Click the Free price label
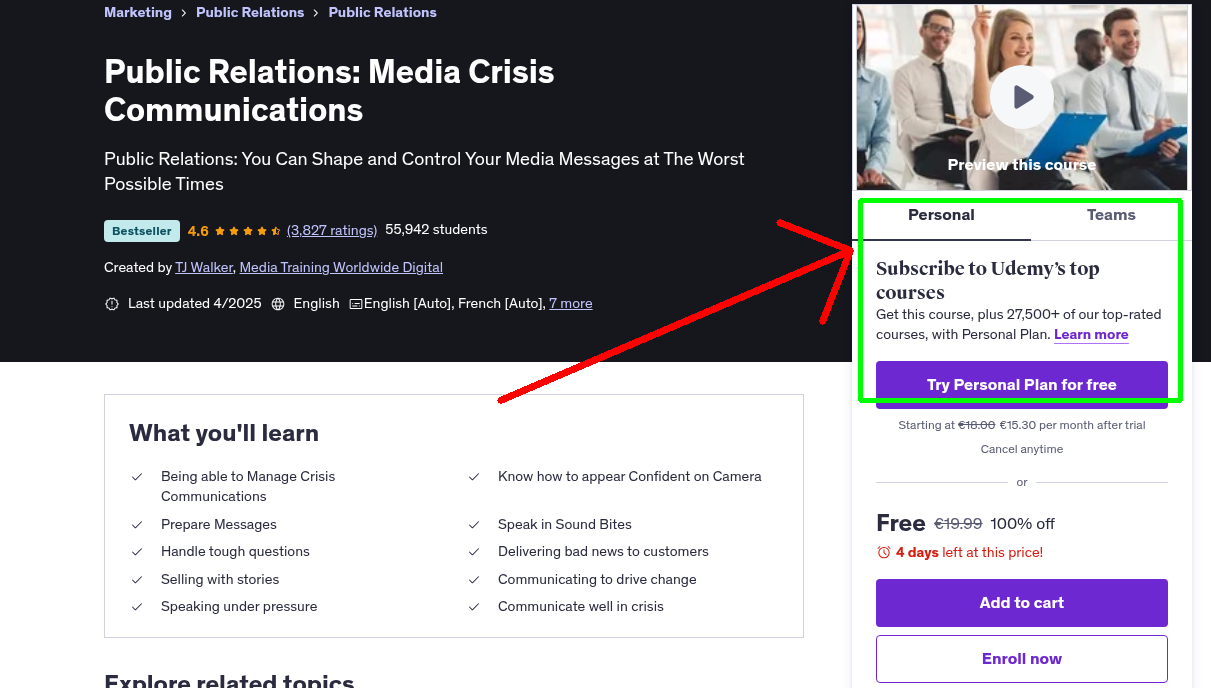The width and height of the screenshot is (1211, 688). pos(901,523)
